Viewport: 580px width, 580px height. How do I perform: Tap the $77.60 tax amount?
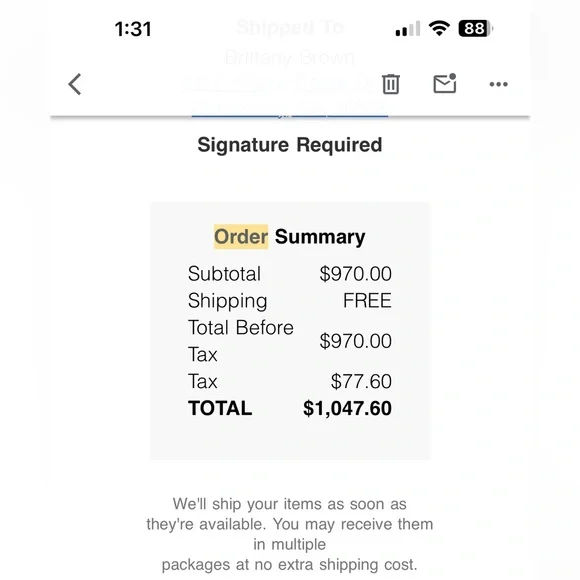pos(361,381)
